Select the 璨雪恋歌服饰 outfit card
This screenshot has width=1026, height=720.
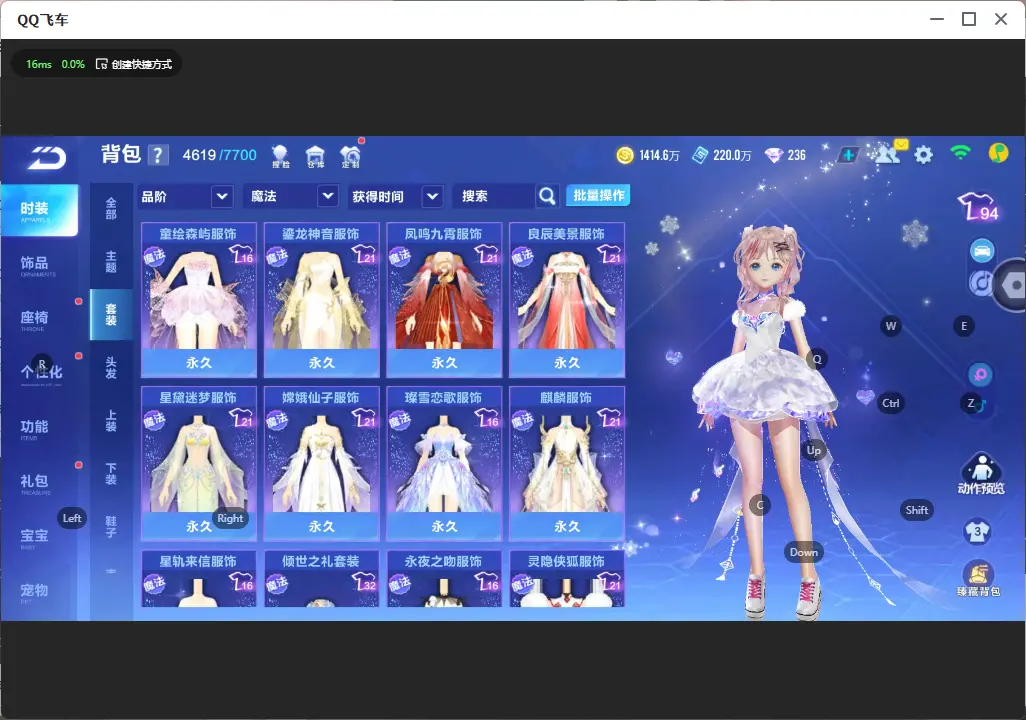[x=444, y=463]
